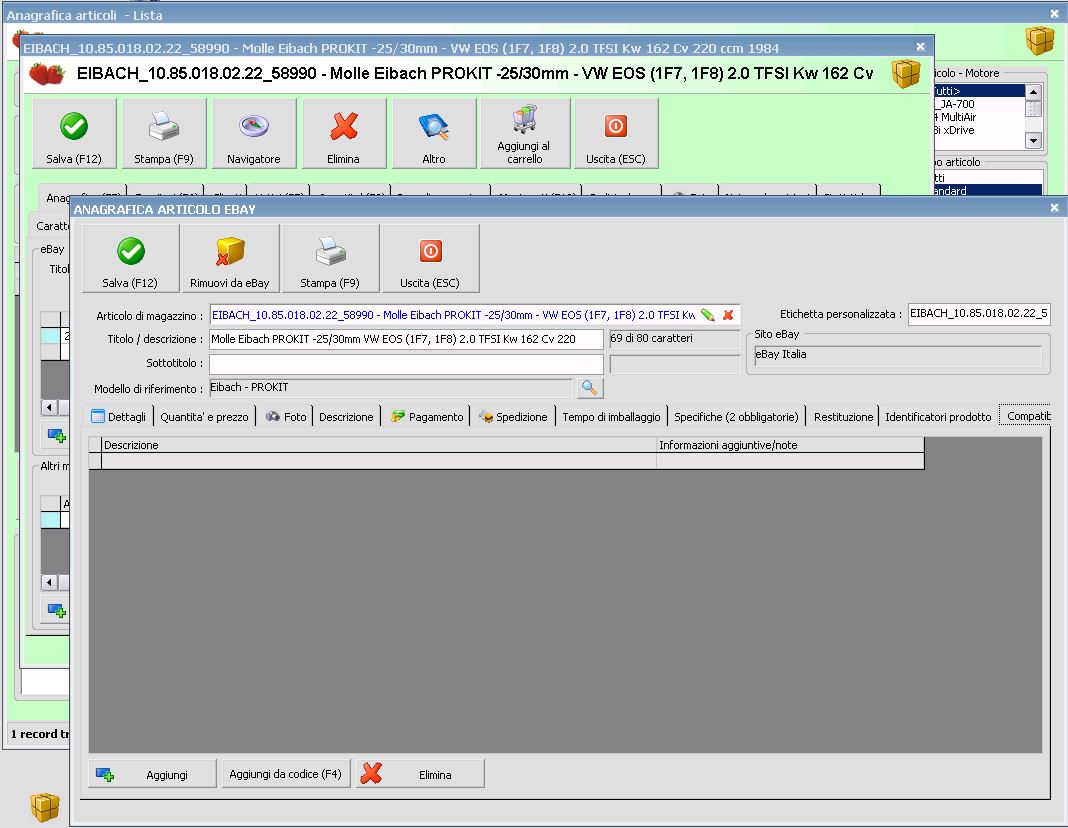Switch to the Descrizione tab
The image size is (1068, 828).
click(x=346, y=417)
